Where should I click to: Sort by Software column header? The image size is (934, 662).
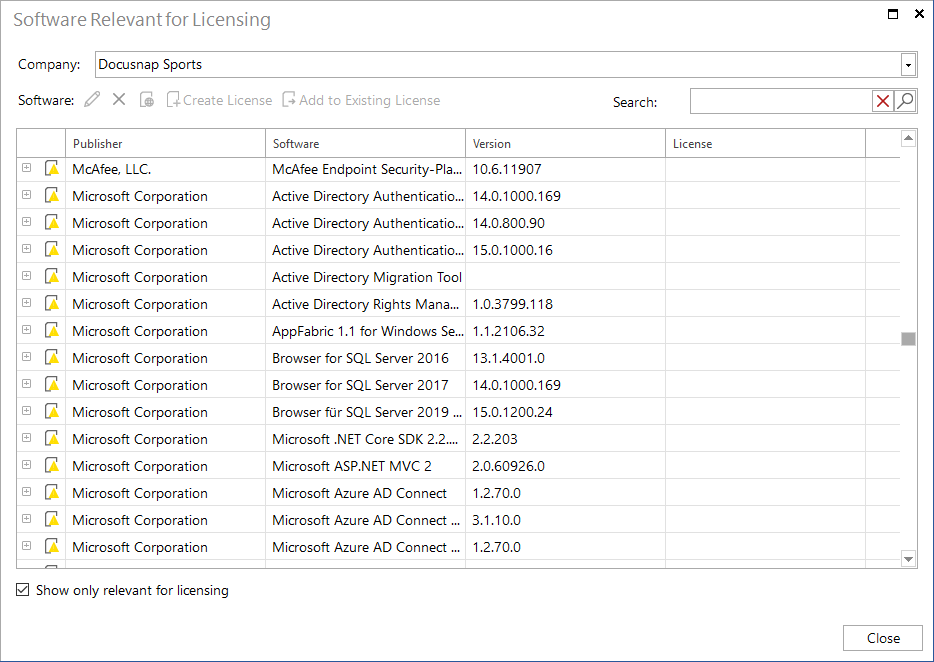coord(365,144)
